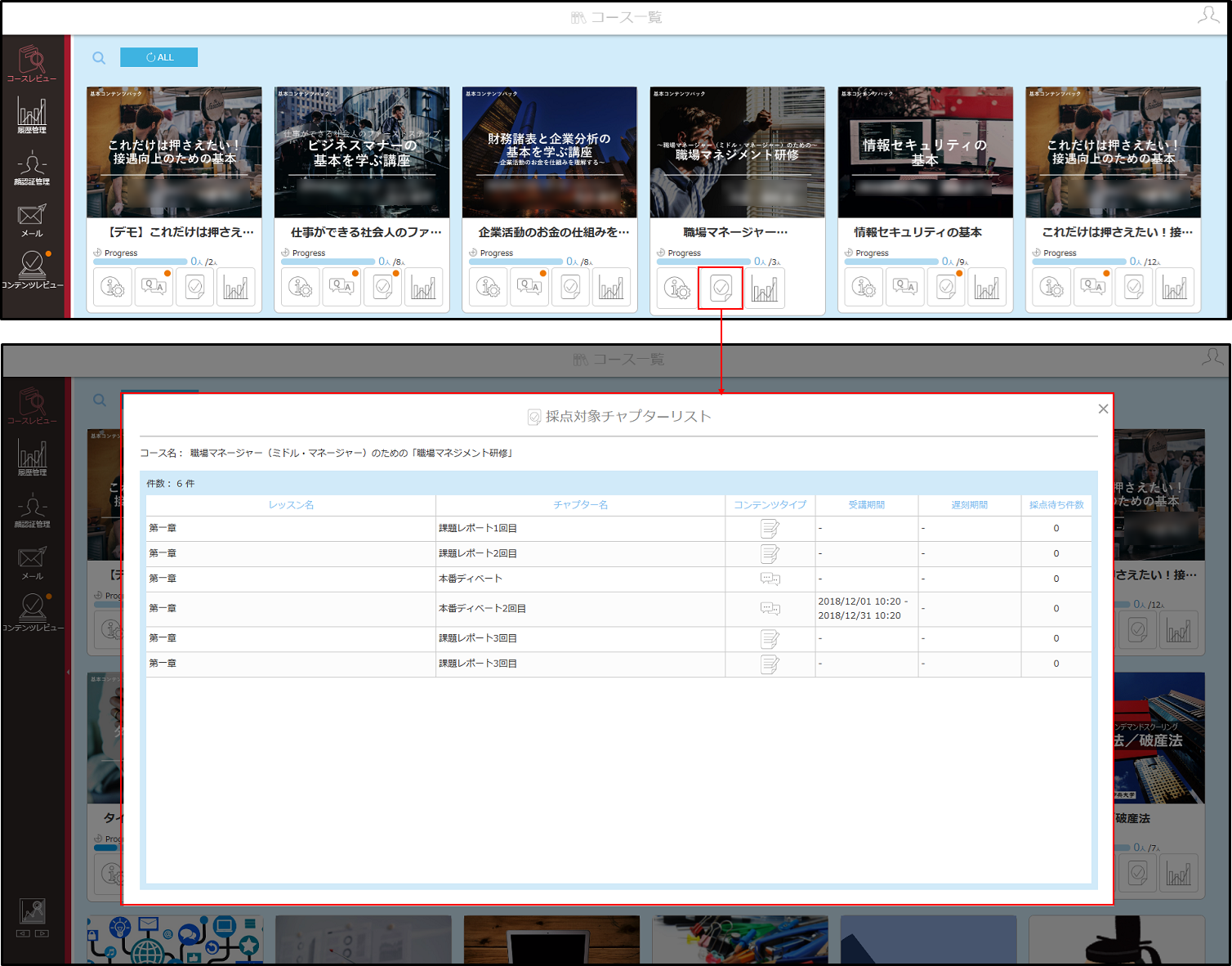
Task: Click Progress bar on 企業活動のお金の仕組み card
Action: (516, 262)
